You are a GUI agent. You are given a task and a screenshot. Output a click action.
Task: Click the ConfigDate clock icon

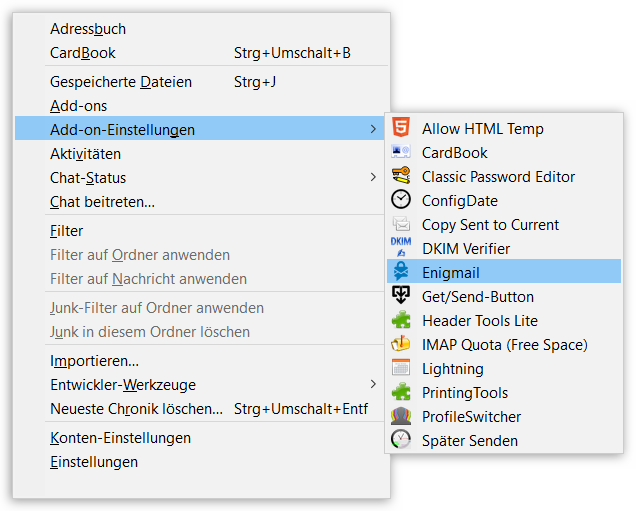401,200
